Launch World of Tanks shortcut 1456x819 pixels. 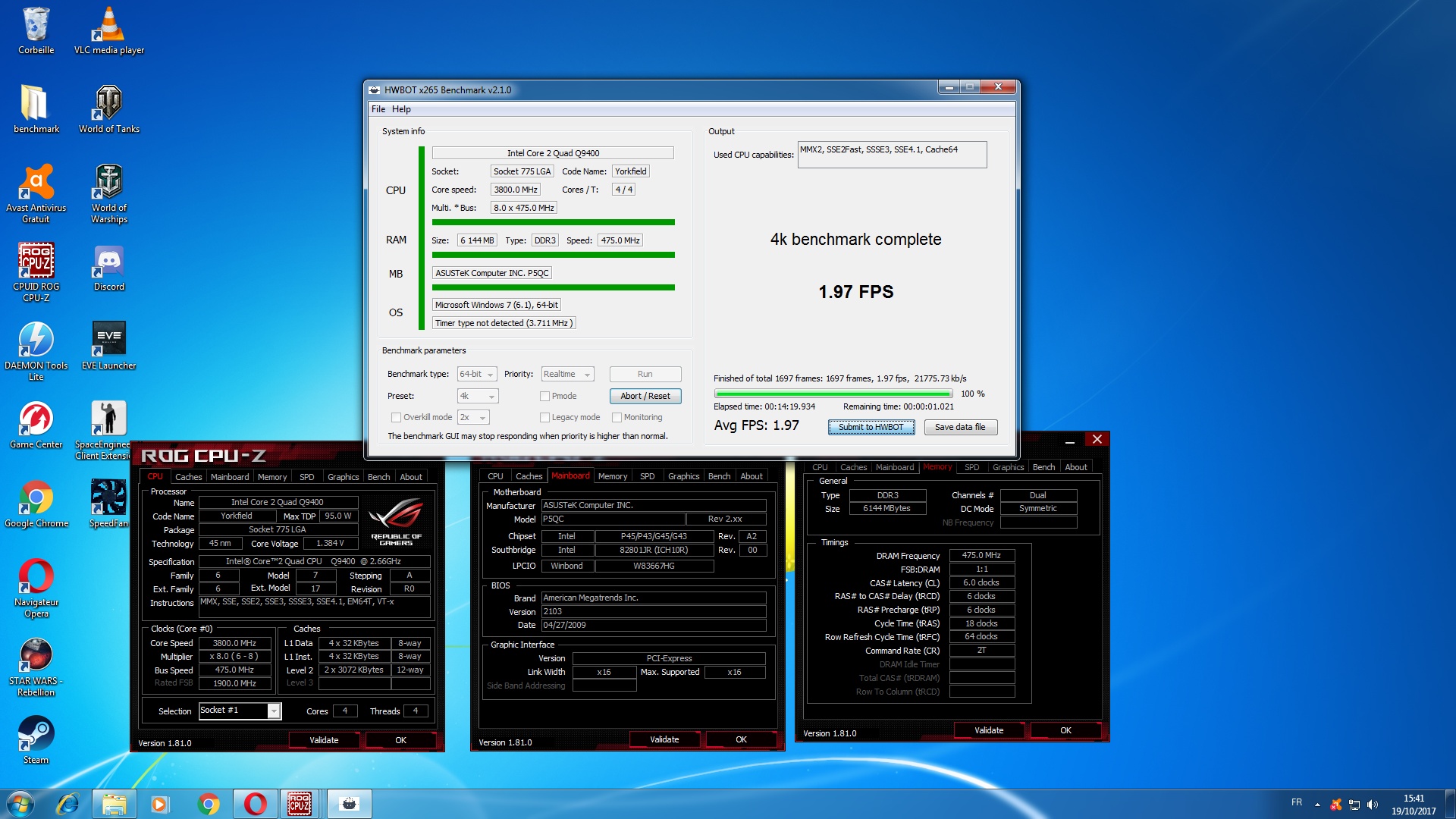click(x=109, y=109)
